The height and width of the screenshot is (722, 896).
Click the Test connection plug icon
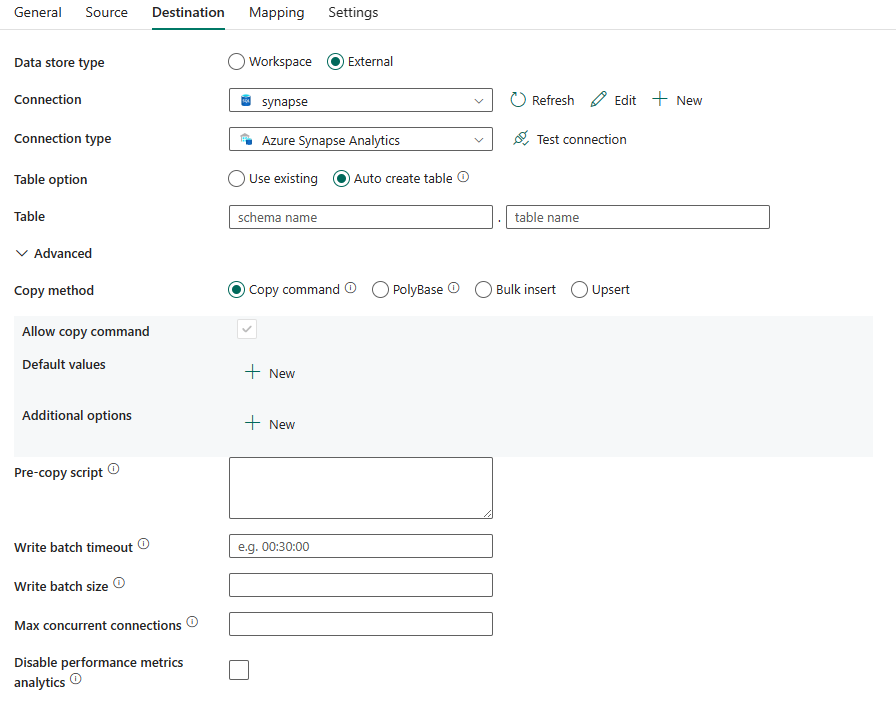[521, 139]
